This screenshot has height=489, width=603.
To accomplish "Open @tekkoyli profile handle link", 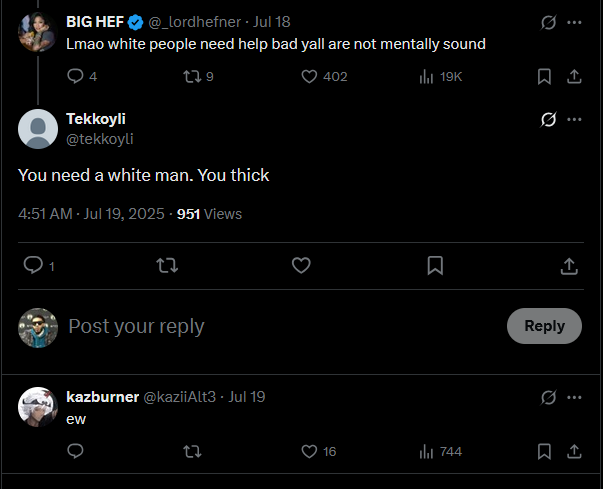I will tap(100, 139).
